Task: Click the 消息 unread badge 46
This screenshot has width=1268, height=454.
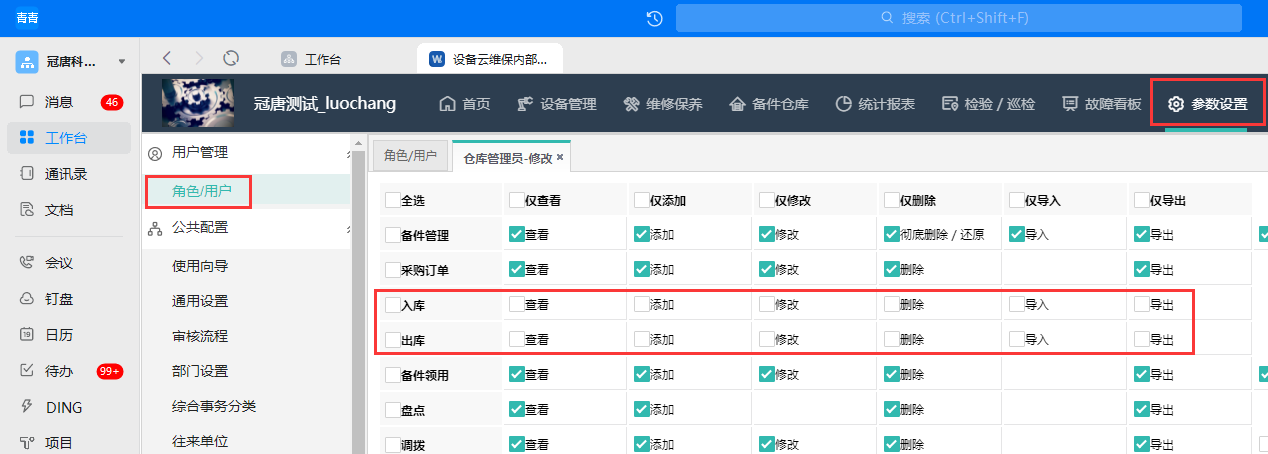Action: pos(112,102)
